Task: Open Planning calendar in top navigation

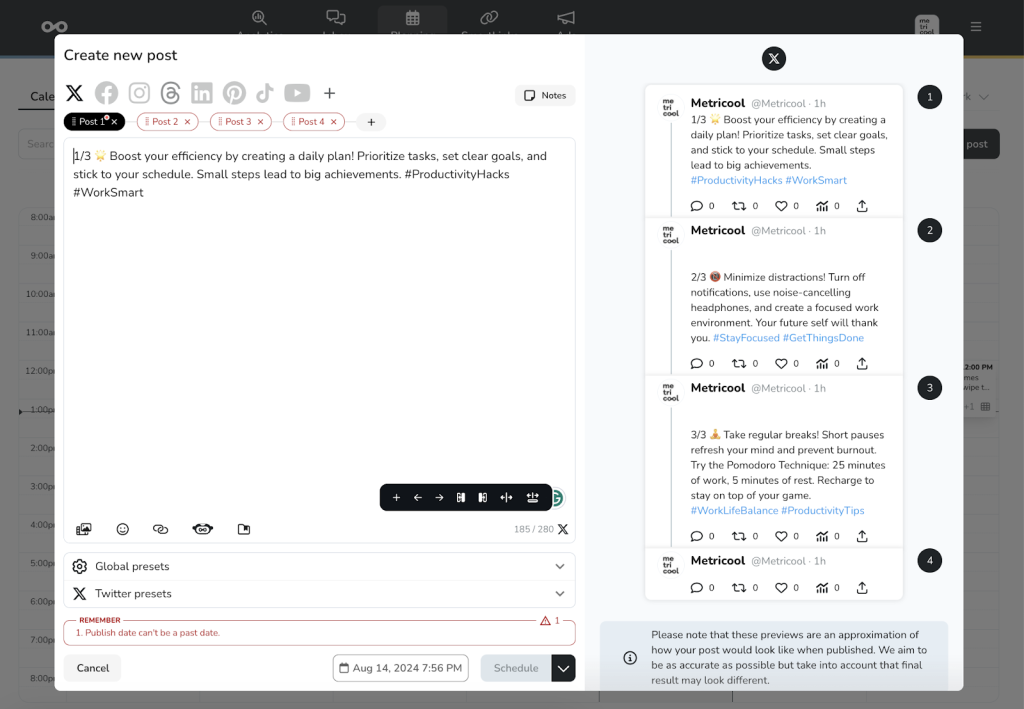Action: tap(412, 22)
